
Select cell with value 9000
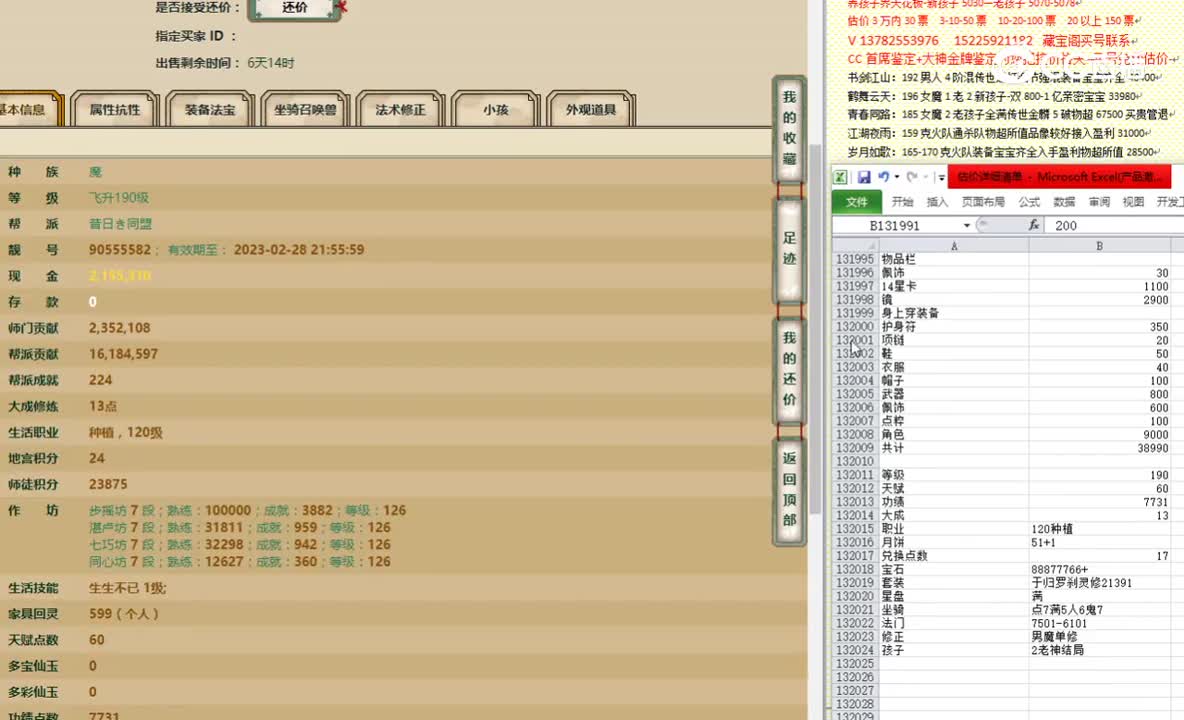click(x=1099, y=435)
